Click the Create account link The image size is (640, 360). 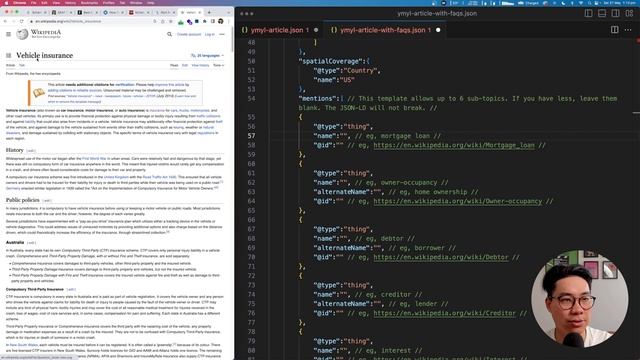click(x=189, y=34)
